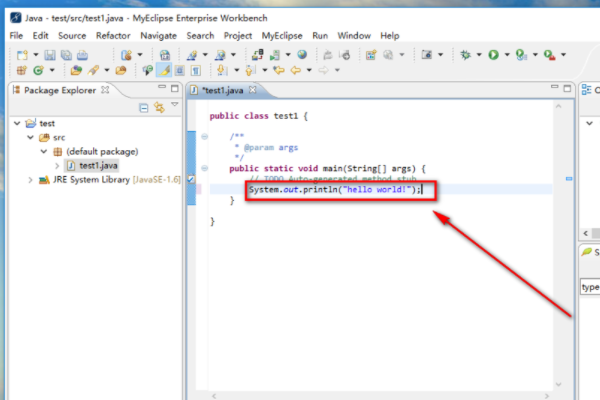600x400 pixels.
Task: Open Package Explorer view menu dropdown triangle
Action: point(173,105)
